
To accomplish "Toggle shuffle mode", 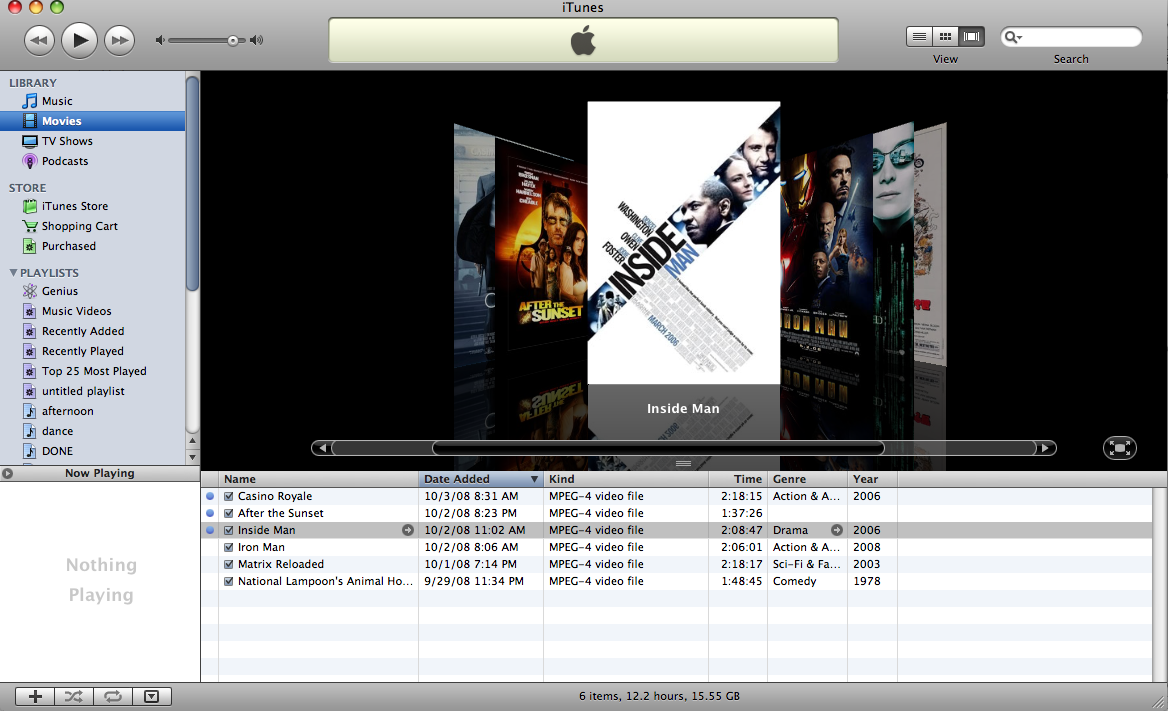I will coord(74,696).
